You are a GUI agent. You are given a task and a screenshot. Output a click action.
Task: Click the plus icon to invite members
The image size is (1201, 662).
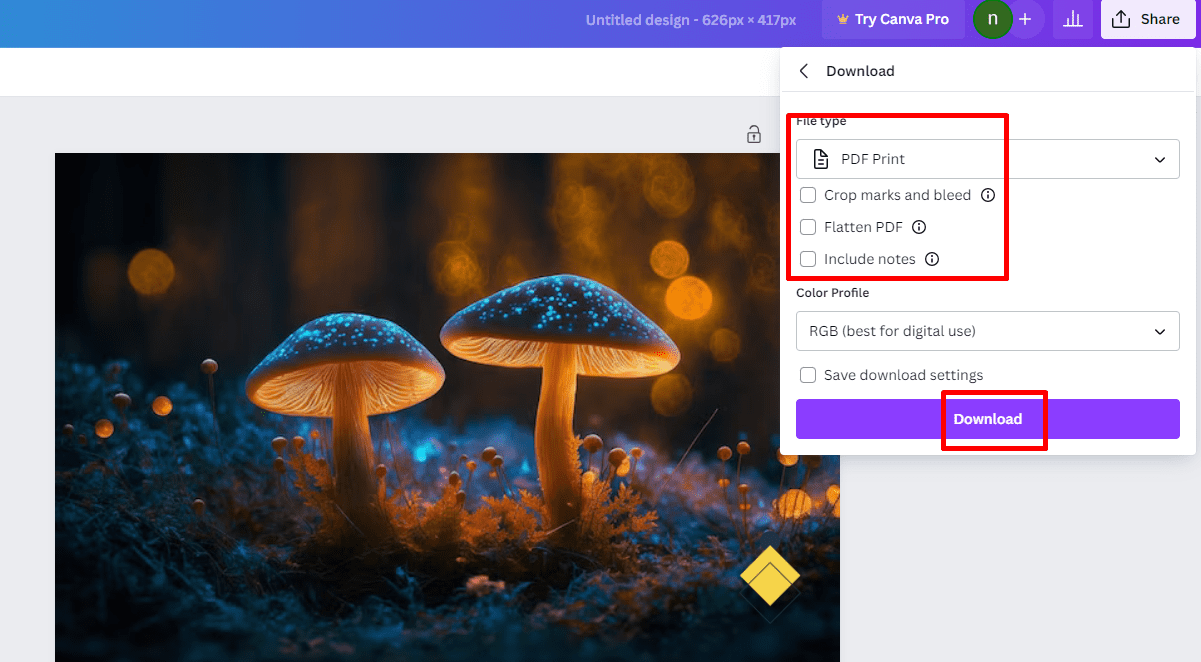point(1025,18)
